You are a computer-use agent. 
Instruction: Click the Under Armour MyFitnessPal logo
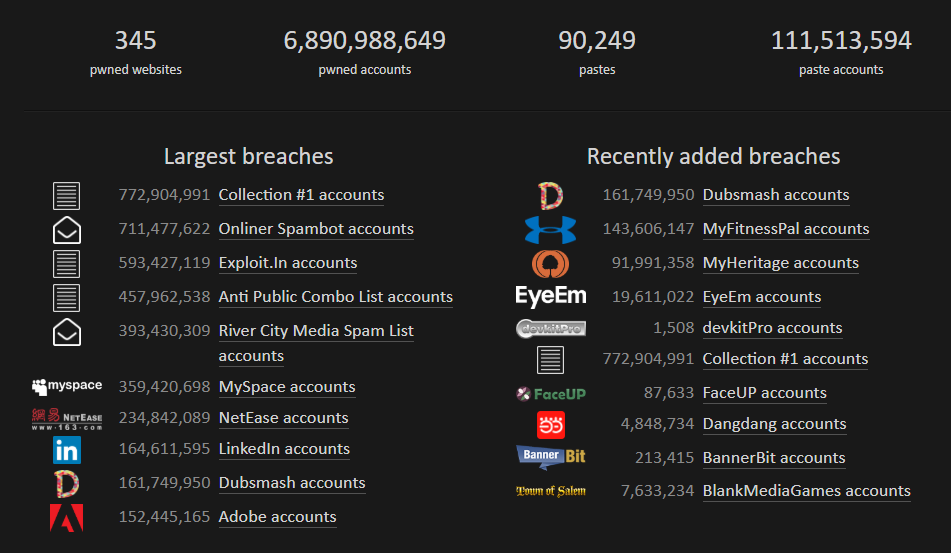(x=551, y=230)
